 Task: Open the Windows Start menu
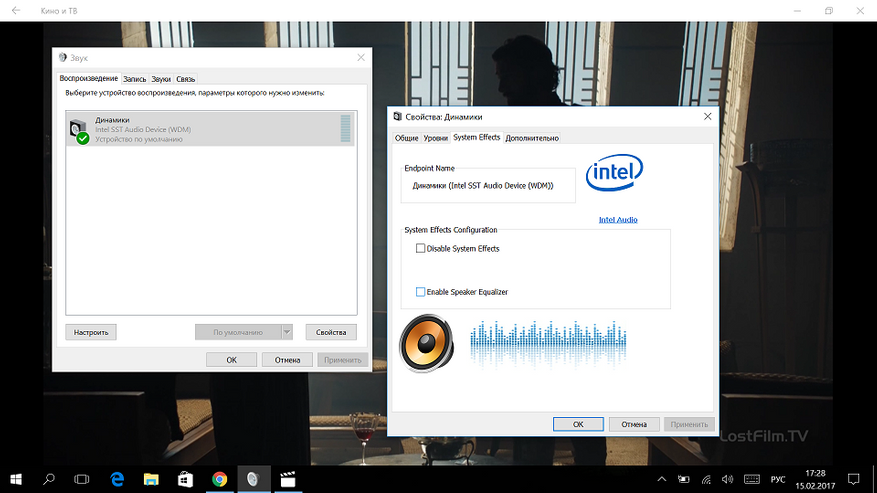pos(16,480)
